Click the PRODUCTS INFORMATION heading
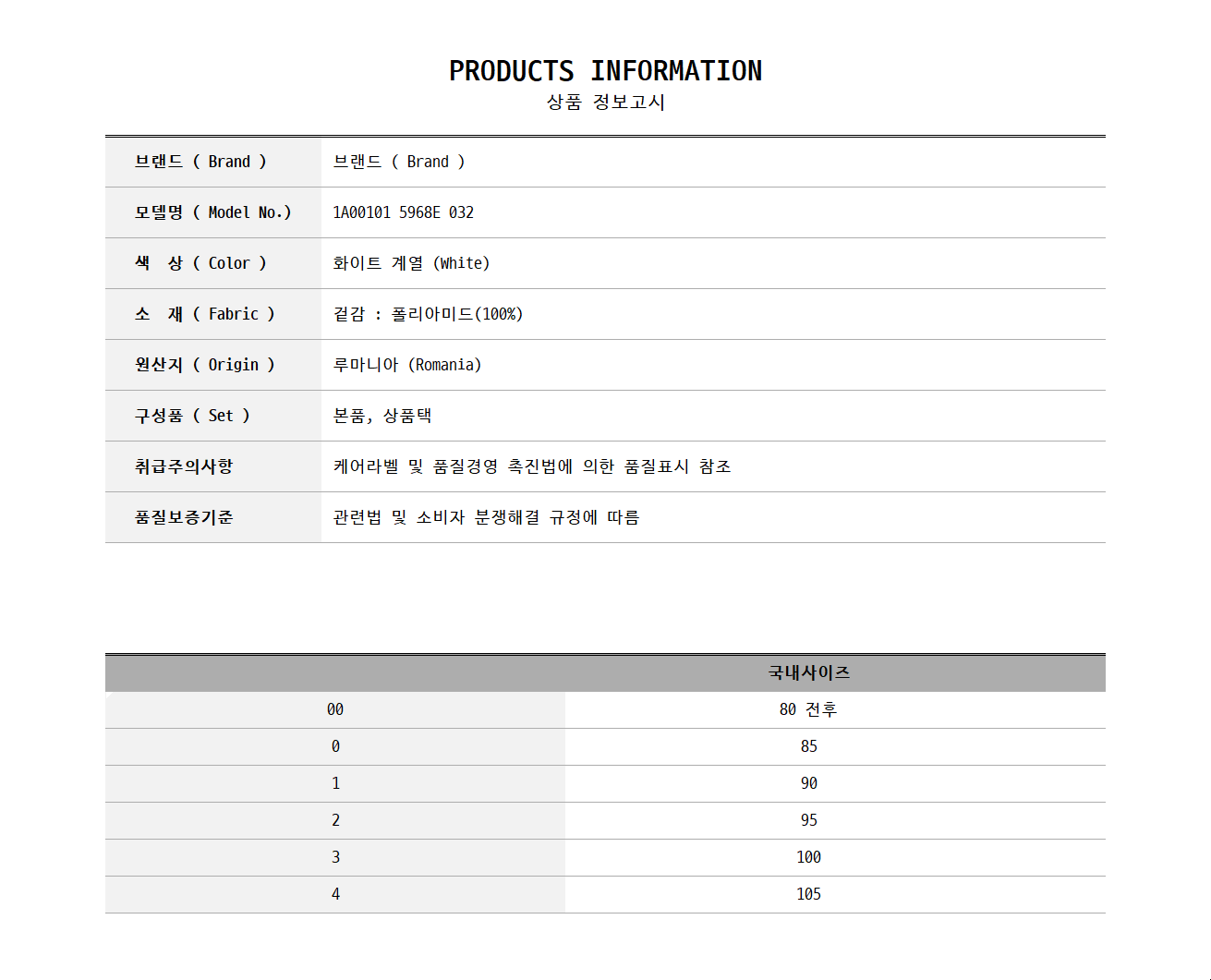 click(x=605, y=71)
